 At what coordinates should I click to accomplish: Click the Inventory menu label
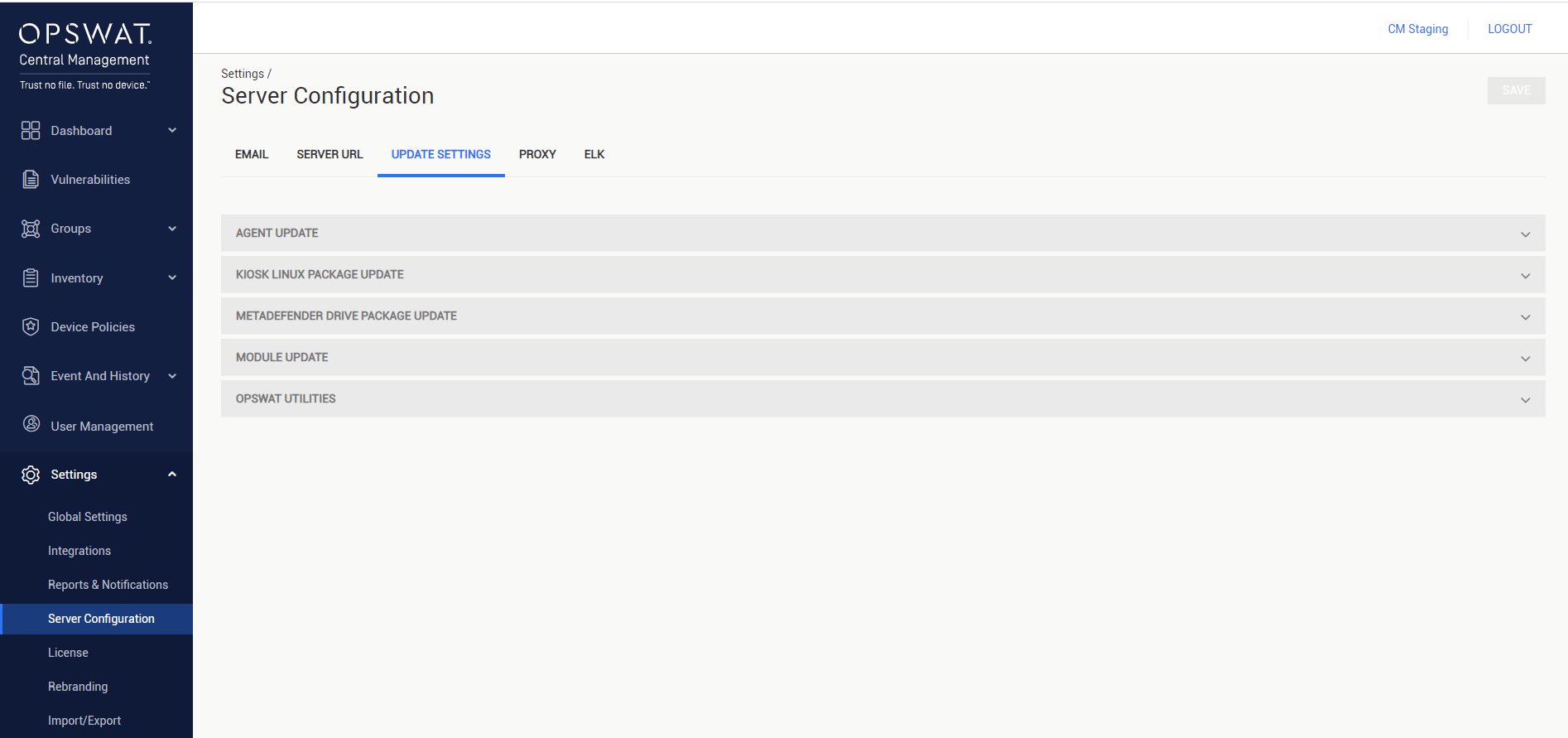tap(77, 278)
